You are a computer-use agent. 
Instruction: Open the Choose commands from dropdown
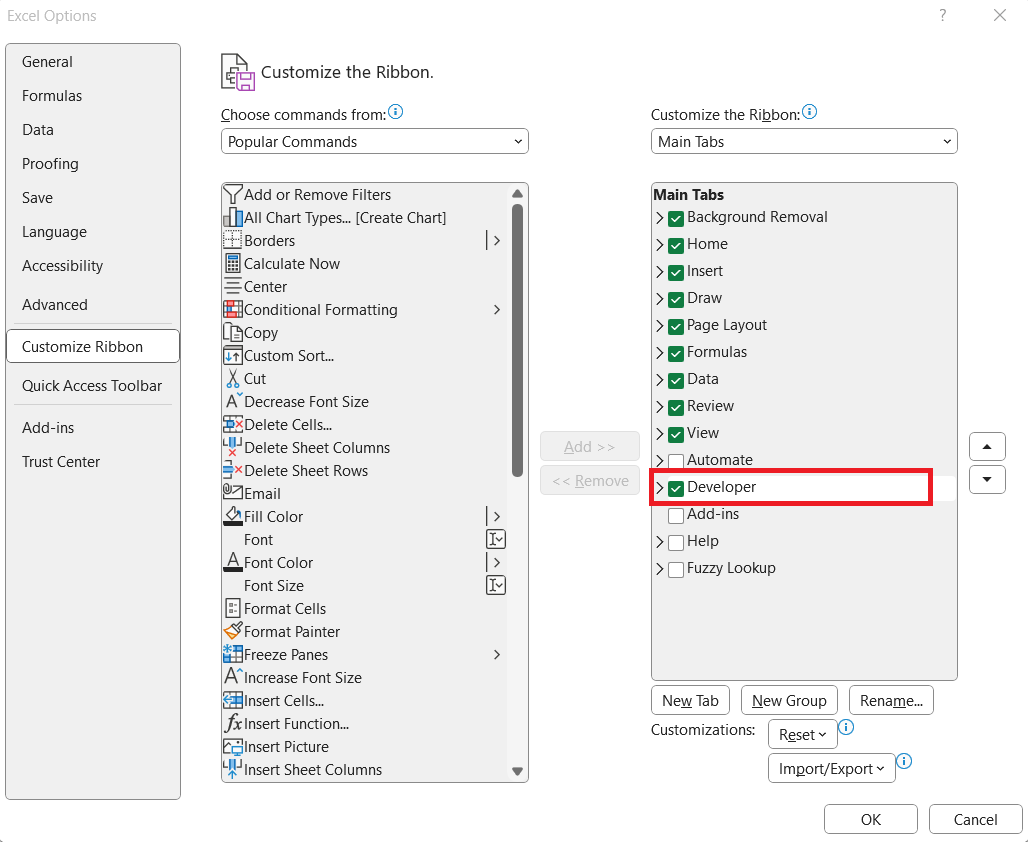pyautogui.click(x=374, y=141)
